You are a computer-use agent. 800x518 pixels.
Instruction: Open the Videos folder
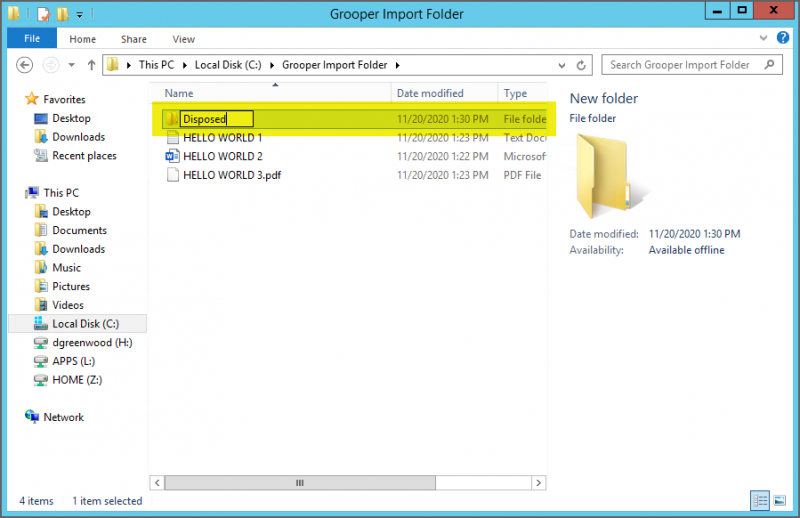pos(68,305)
